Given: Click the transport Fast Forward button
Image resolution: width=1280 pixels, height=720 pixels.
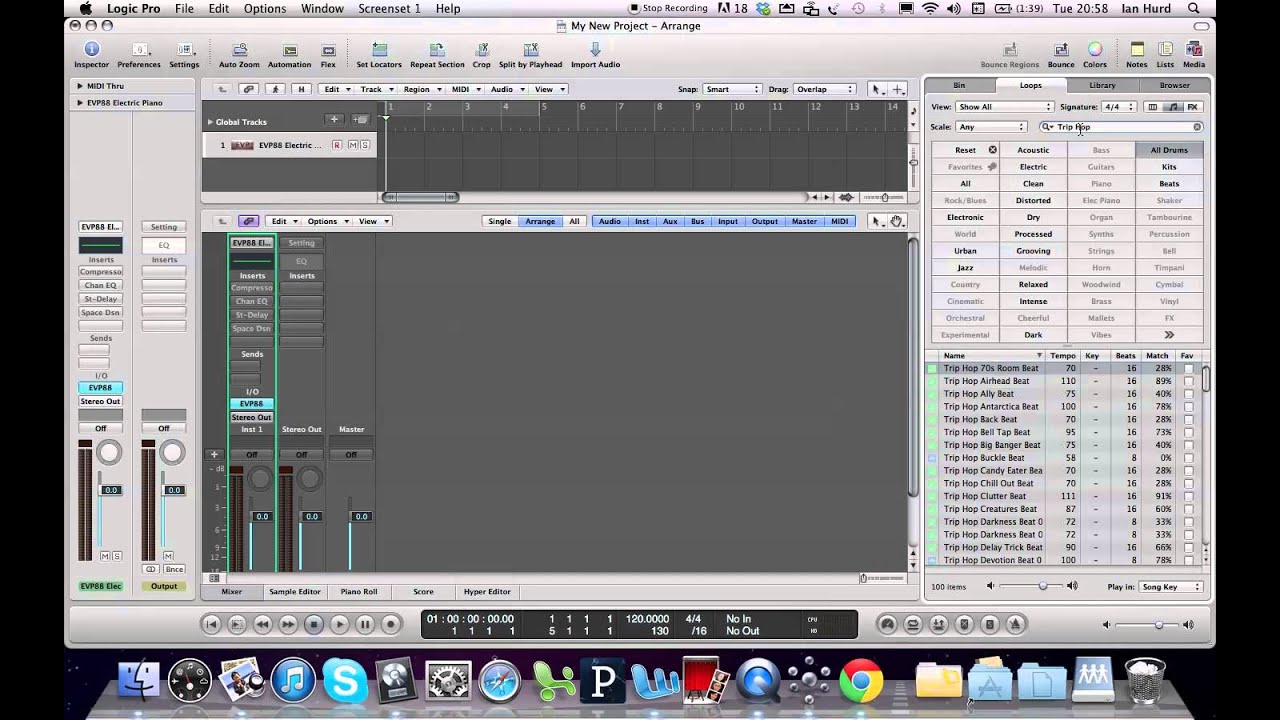Looking at the screenshot, I should tap(288, 624).
